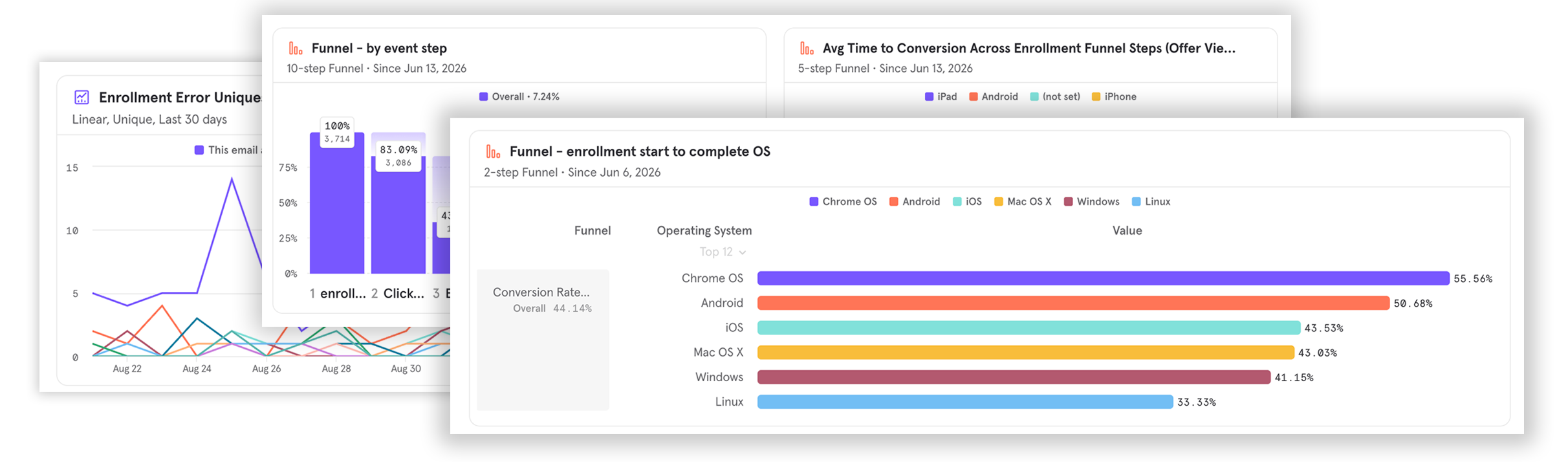Viewport: 1568px width, 462px height.
Task: Click the '33.33%' value label
Action: click(1197, 402)
